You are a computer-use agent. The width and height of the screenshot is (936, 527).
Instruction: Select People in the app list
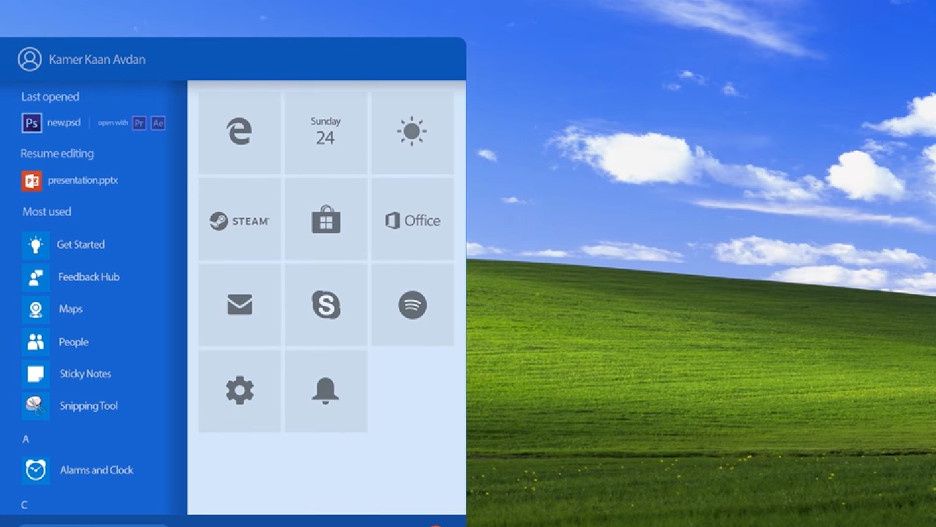coord(73,342)
